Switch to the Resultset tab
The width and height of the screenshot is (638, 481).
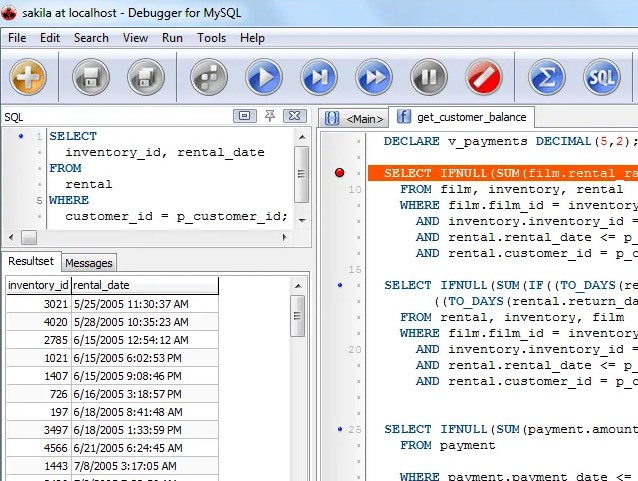31,261
